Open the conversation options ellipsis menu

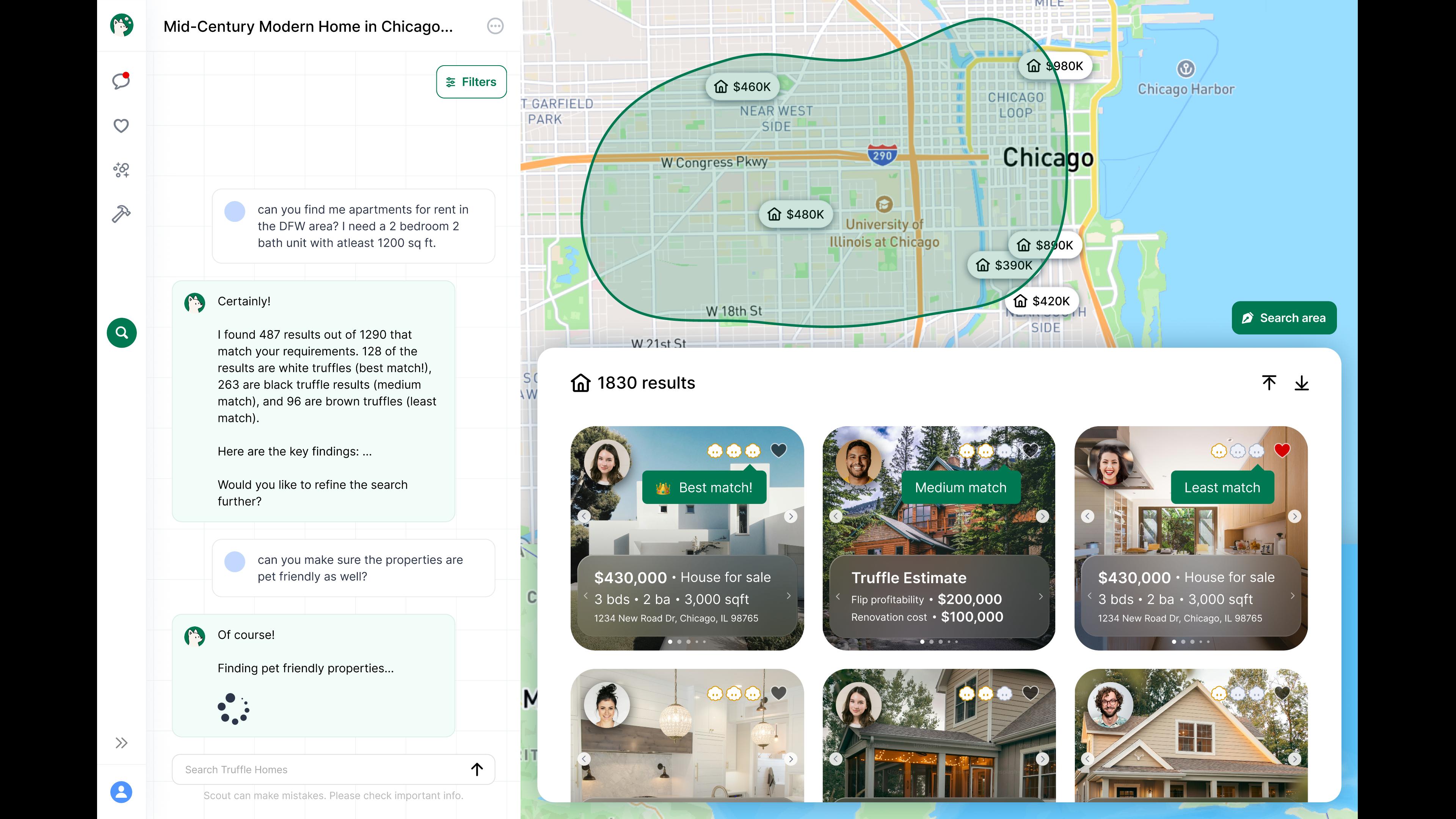[x=496, y=27]
